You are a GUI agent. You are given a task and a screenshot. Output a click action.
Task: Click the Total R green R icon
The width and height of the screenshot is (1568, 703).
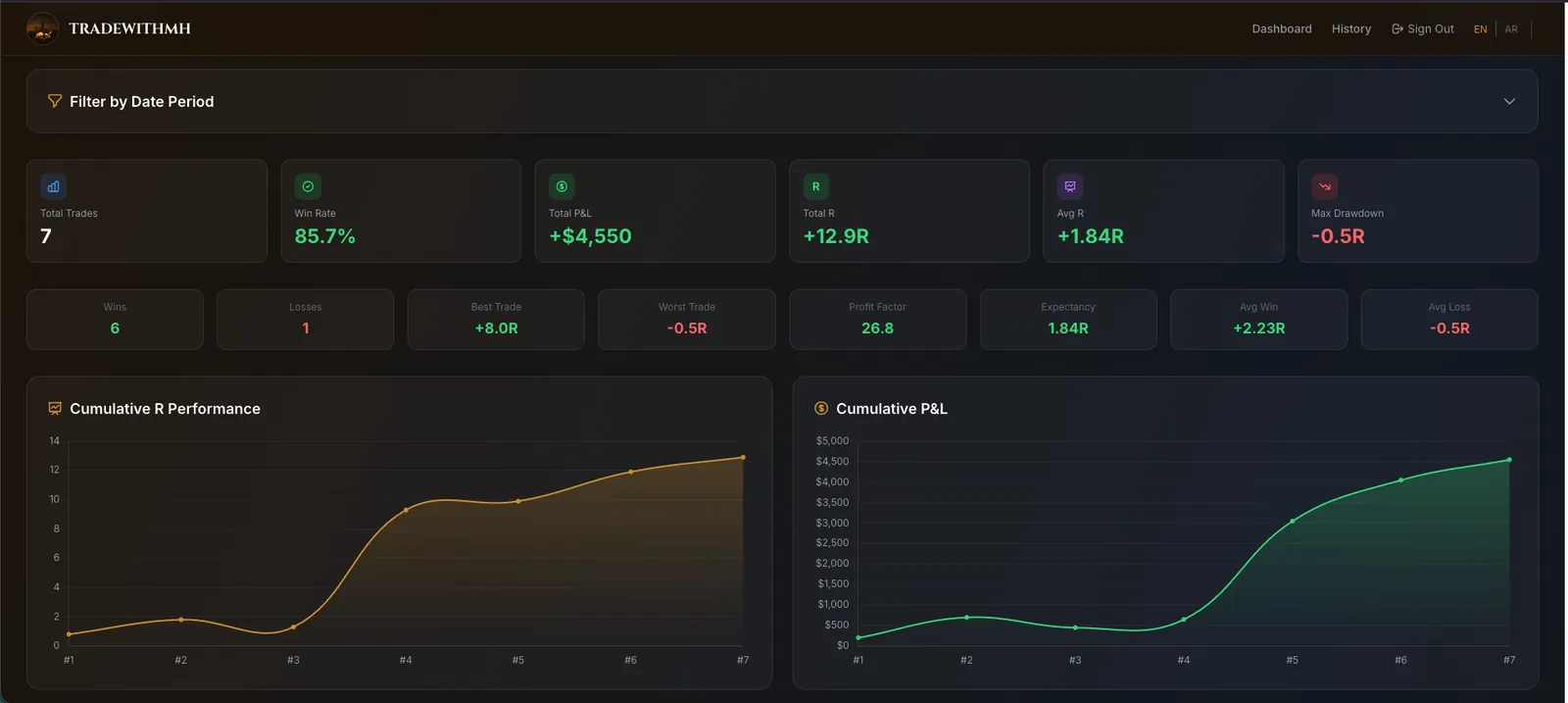(x=816, y=186)
